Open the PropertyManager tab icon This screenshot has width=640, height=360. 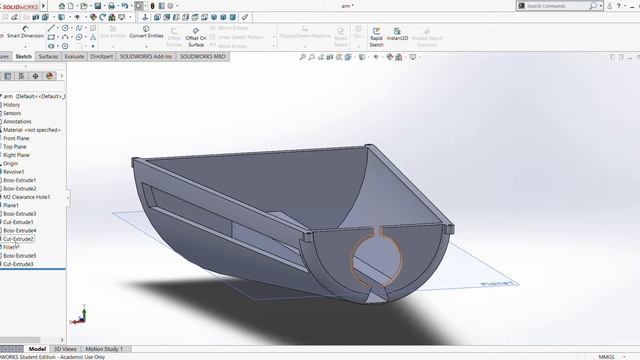click(8, 76)
